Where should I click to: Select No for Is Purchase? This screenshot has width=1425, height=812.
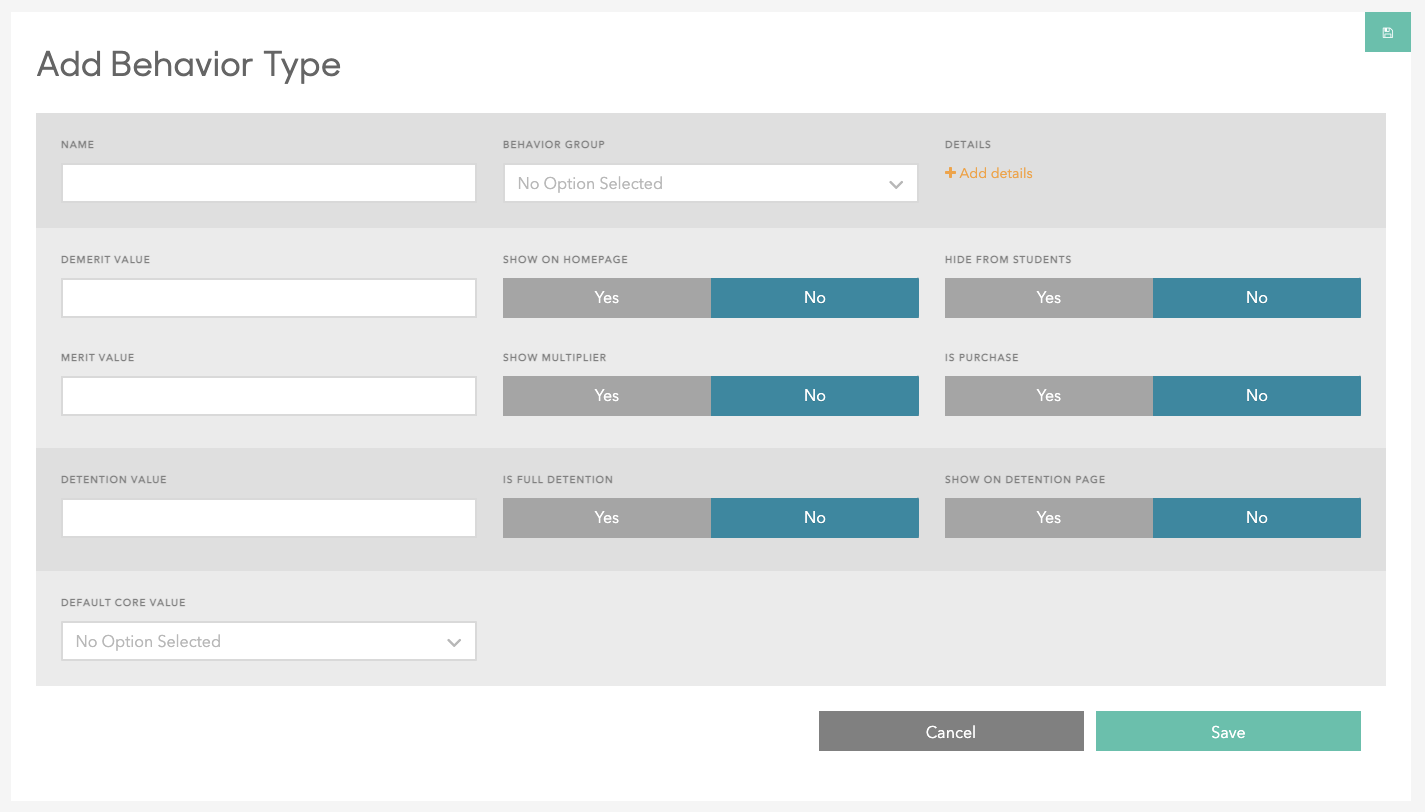point(1256,396)
